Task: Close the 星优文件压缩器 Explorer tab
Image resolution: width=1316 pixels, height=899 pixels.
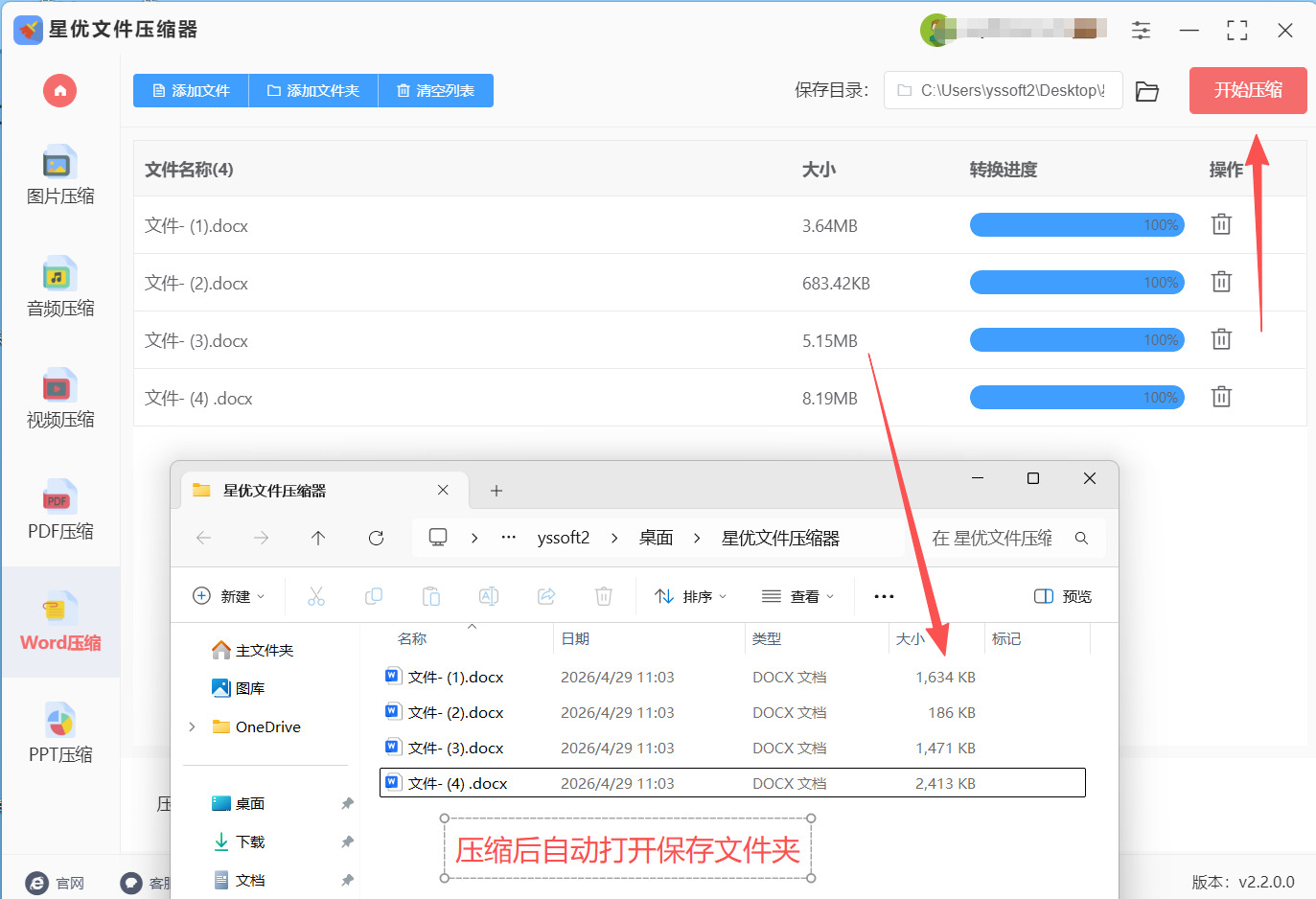Action: [443, 490]
